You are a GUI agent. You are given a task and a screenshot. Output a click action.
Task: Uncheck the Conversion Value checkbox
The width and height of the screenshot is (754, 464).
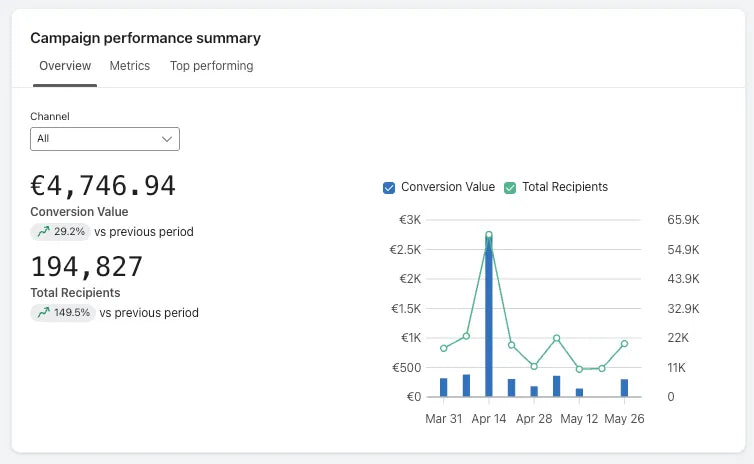pyautogui.click(x=389, y=187)
